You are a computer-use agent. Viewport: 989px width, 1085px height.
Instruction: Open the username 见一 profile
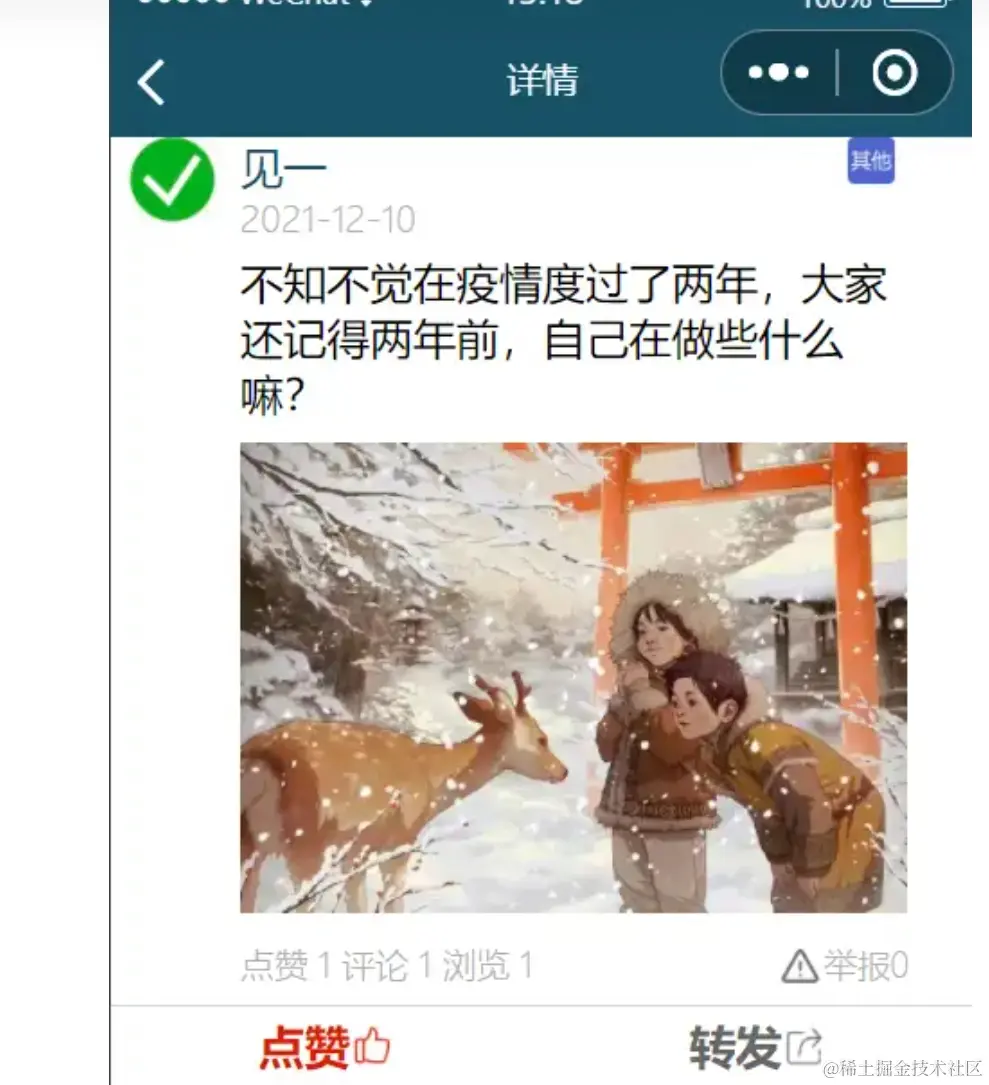click(283, 169)
